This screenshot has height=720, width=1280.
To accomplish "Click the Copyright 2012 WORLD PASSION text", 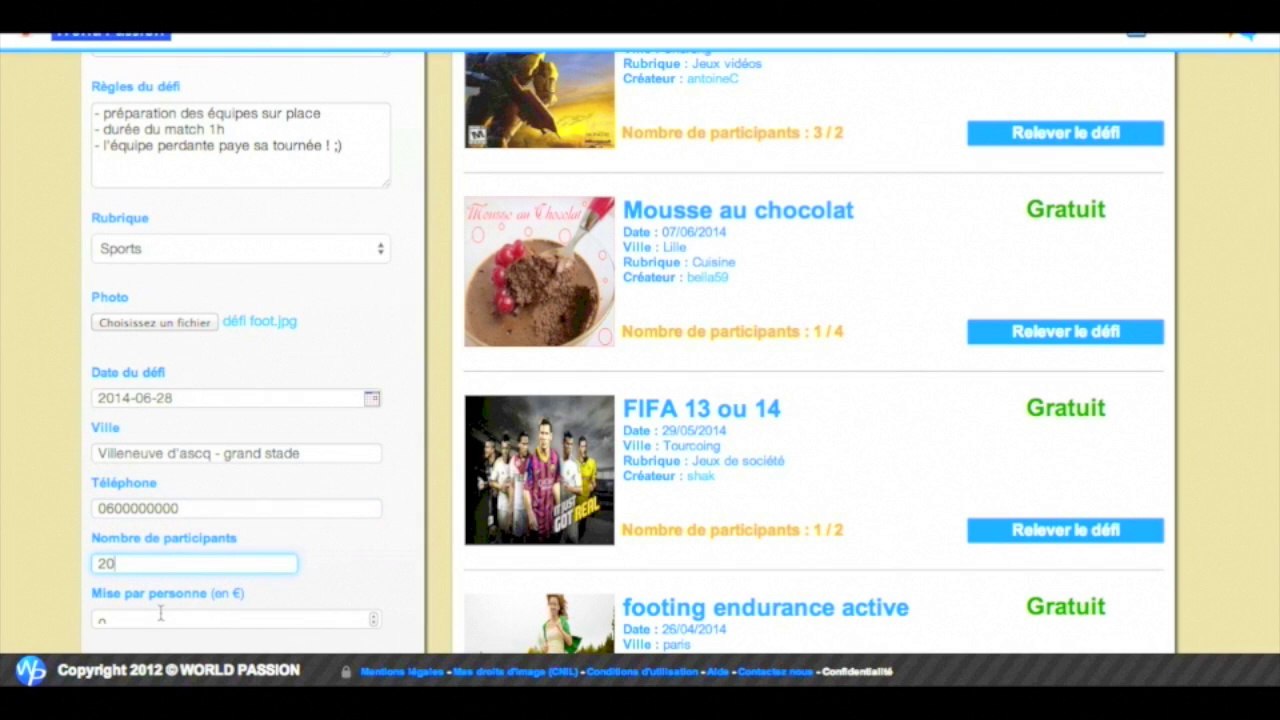I will tap(178, 670).
